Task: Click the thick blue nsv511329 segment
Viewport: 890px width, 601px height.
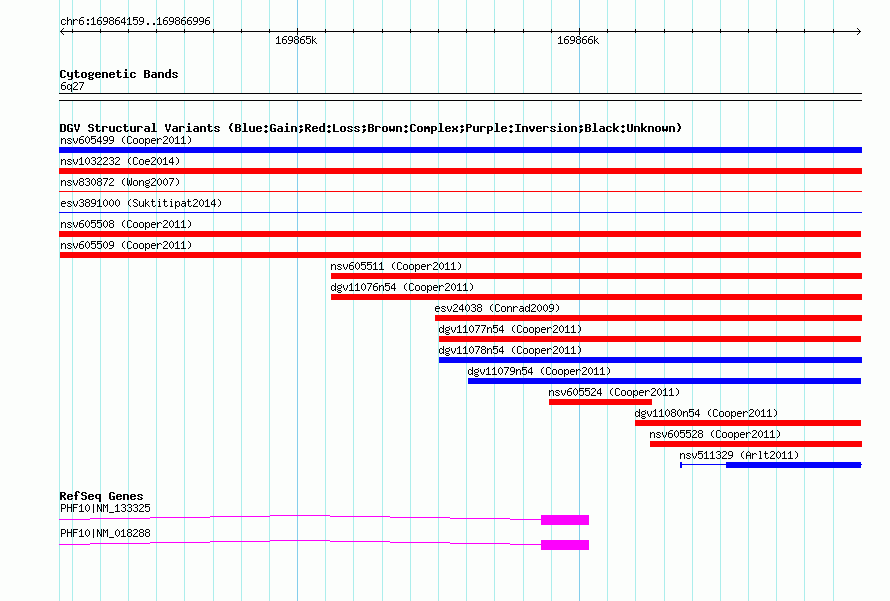Action: [794, 465]
